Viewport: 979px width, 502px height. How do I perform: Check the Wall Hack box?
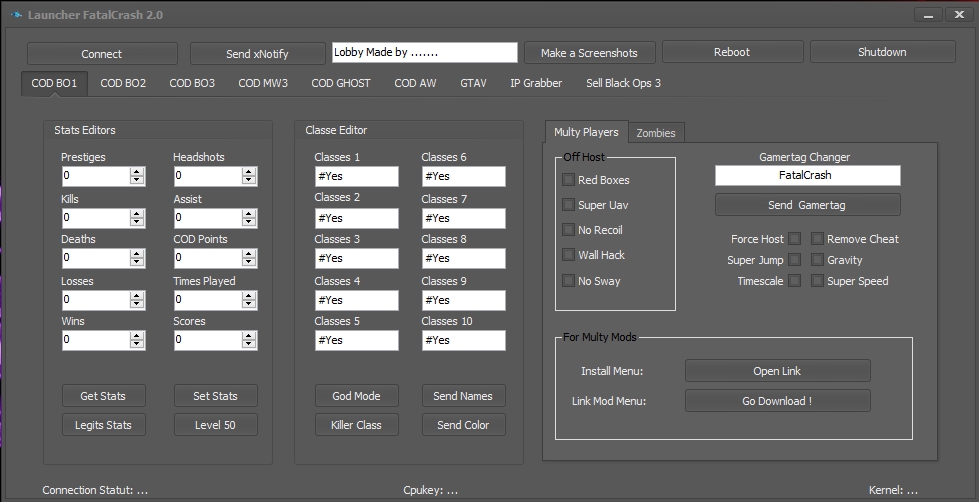click(x=568, y=255)
